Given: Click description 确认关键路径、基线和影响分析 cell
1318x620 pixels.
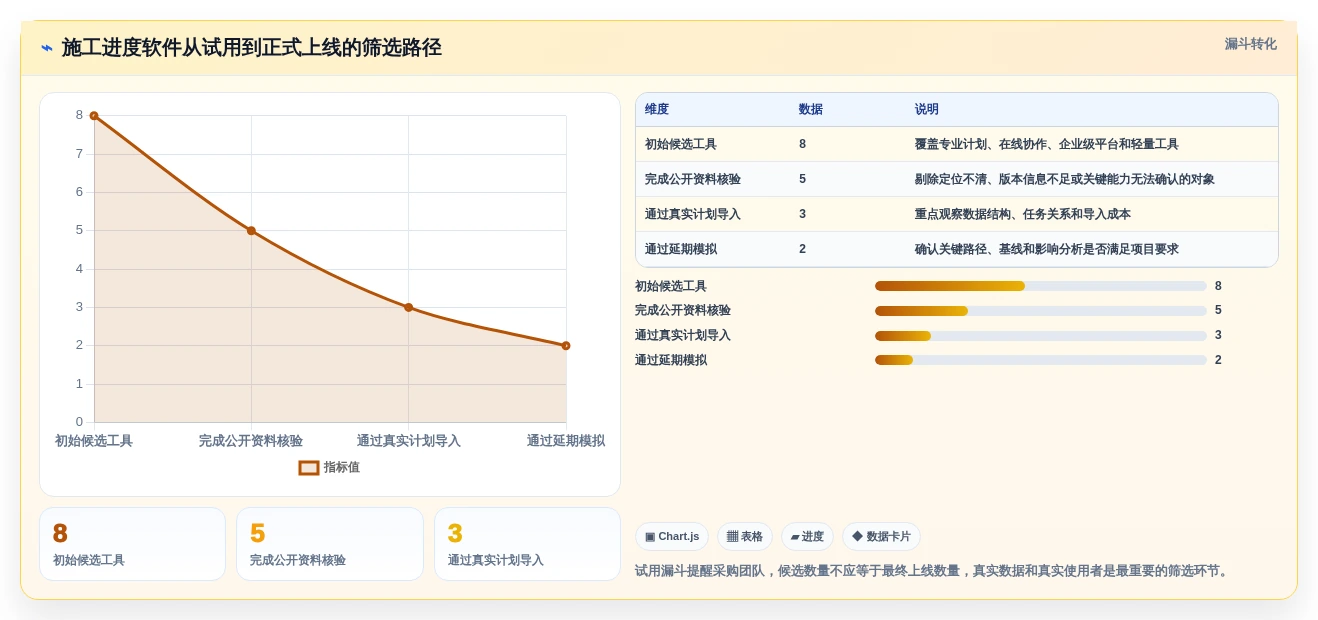Looking at the screenshot, I should [1047, 250].
